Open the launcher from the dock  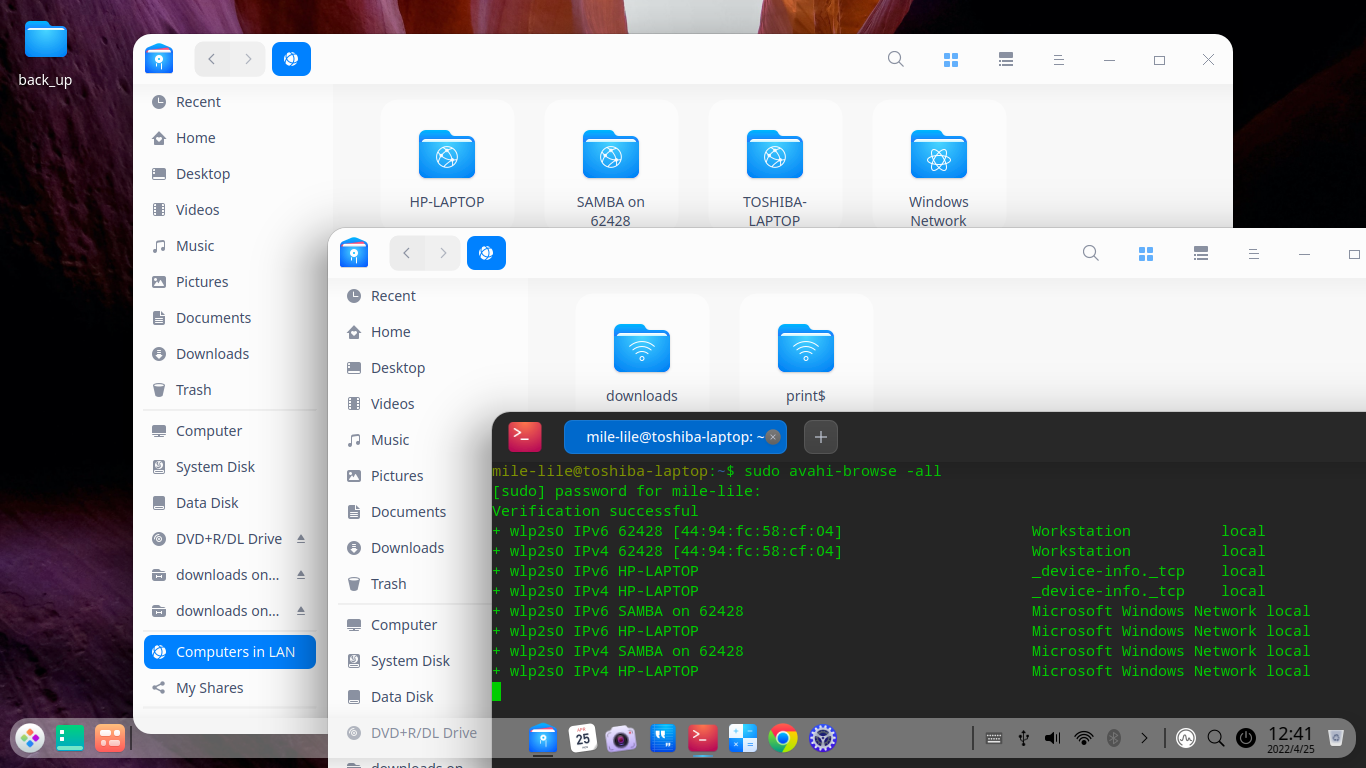coord(30,738)
